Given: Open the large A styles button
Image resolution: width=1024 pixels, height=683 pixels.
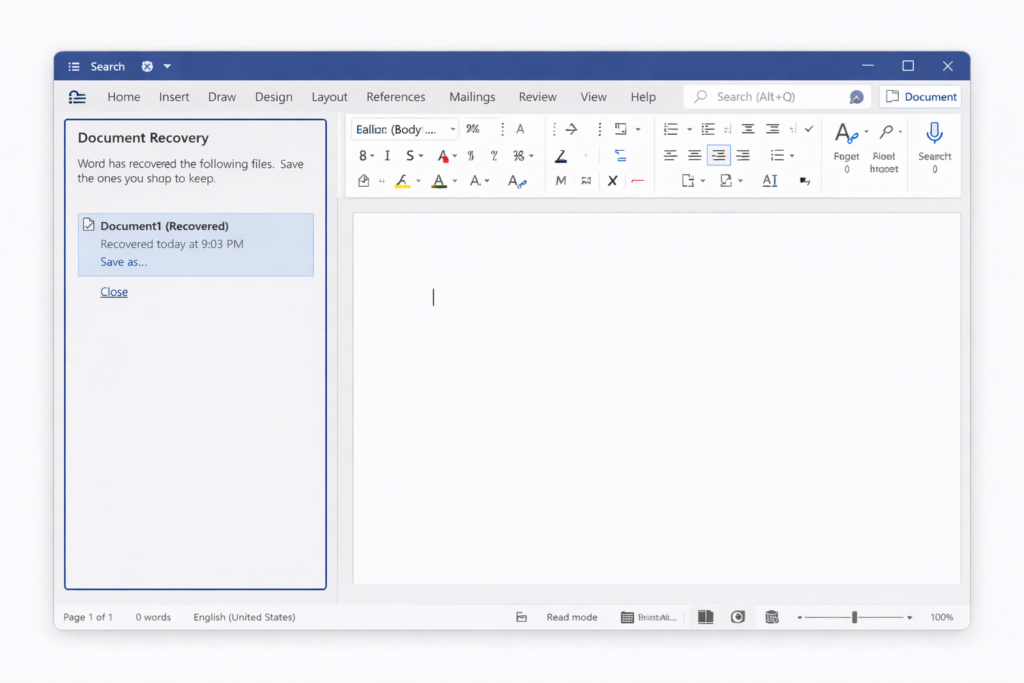Looking at the screenshot, I should click(846, 133).
